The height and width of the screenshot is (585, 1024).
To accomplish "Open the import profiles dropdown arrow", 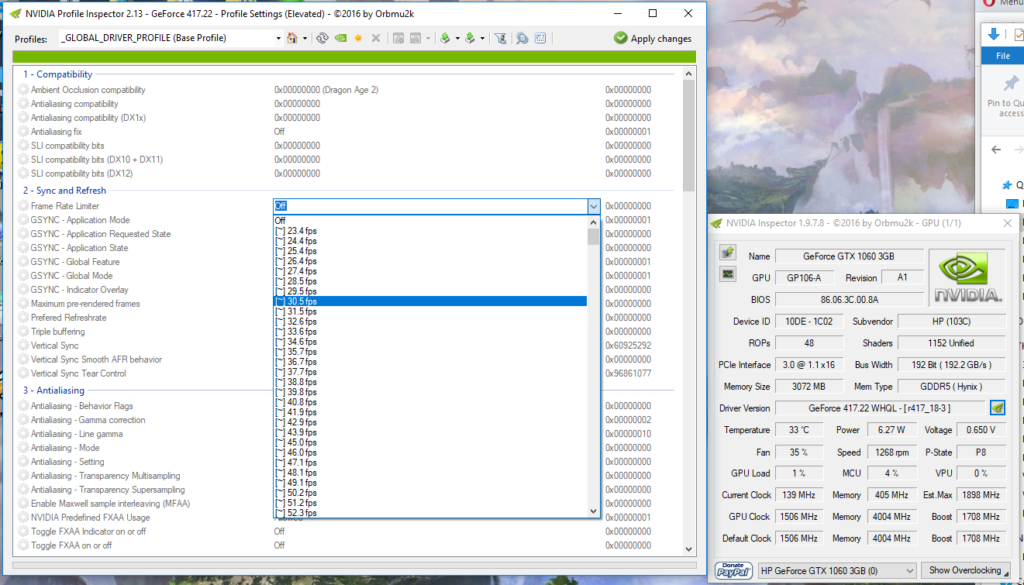I will coord(483,39).
